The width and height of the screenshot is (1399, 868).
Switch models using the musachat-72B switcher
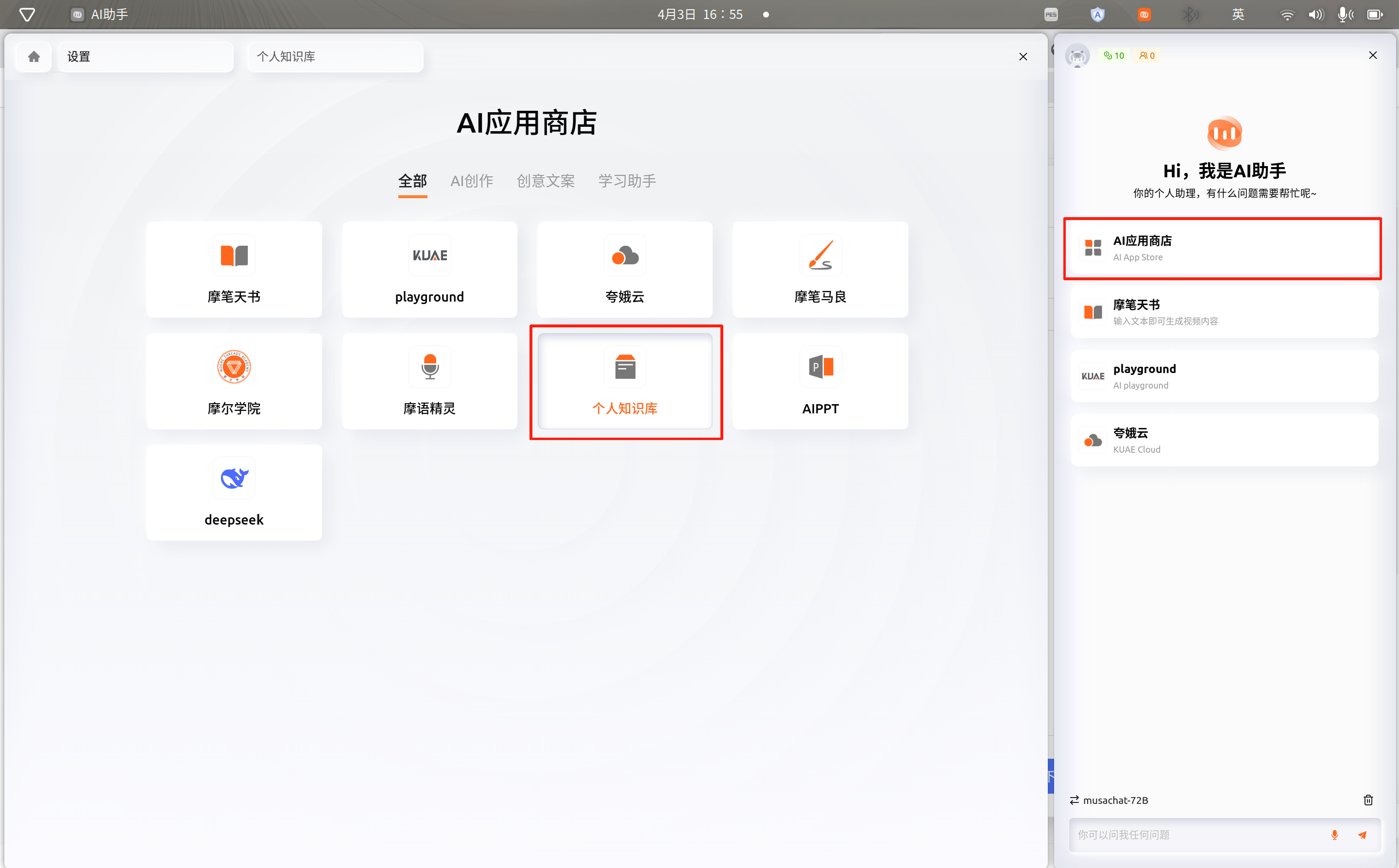(1108, 800)
